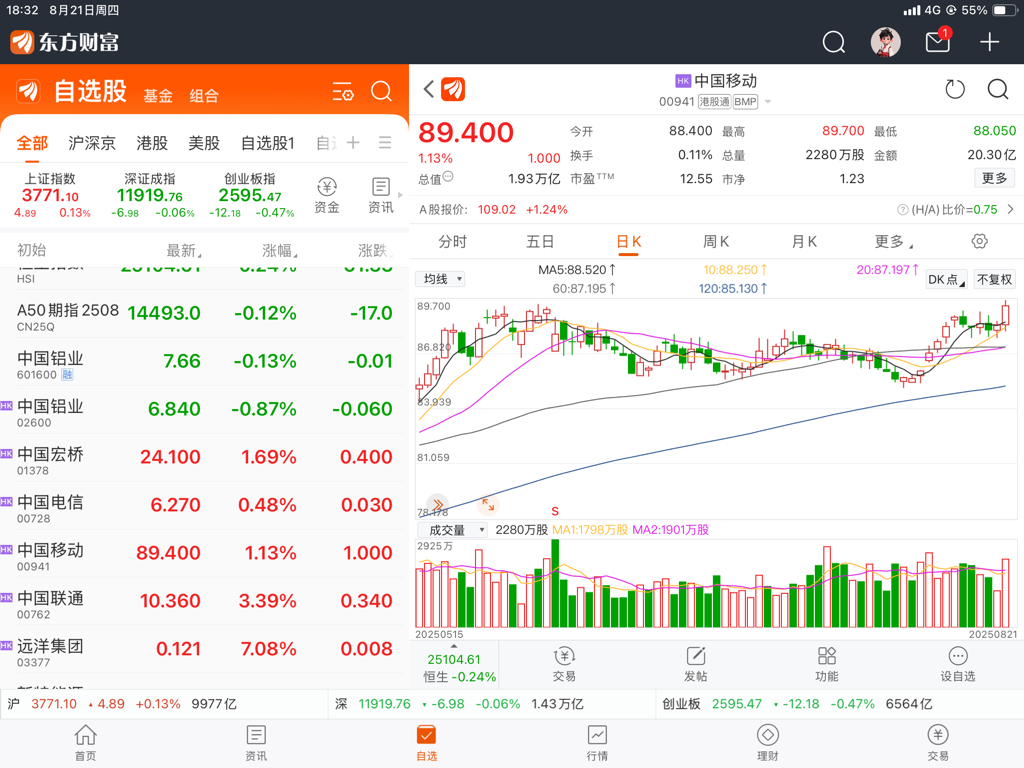
Task: Search within the watchlist panel
Action: tap(381, 91)
